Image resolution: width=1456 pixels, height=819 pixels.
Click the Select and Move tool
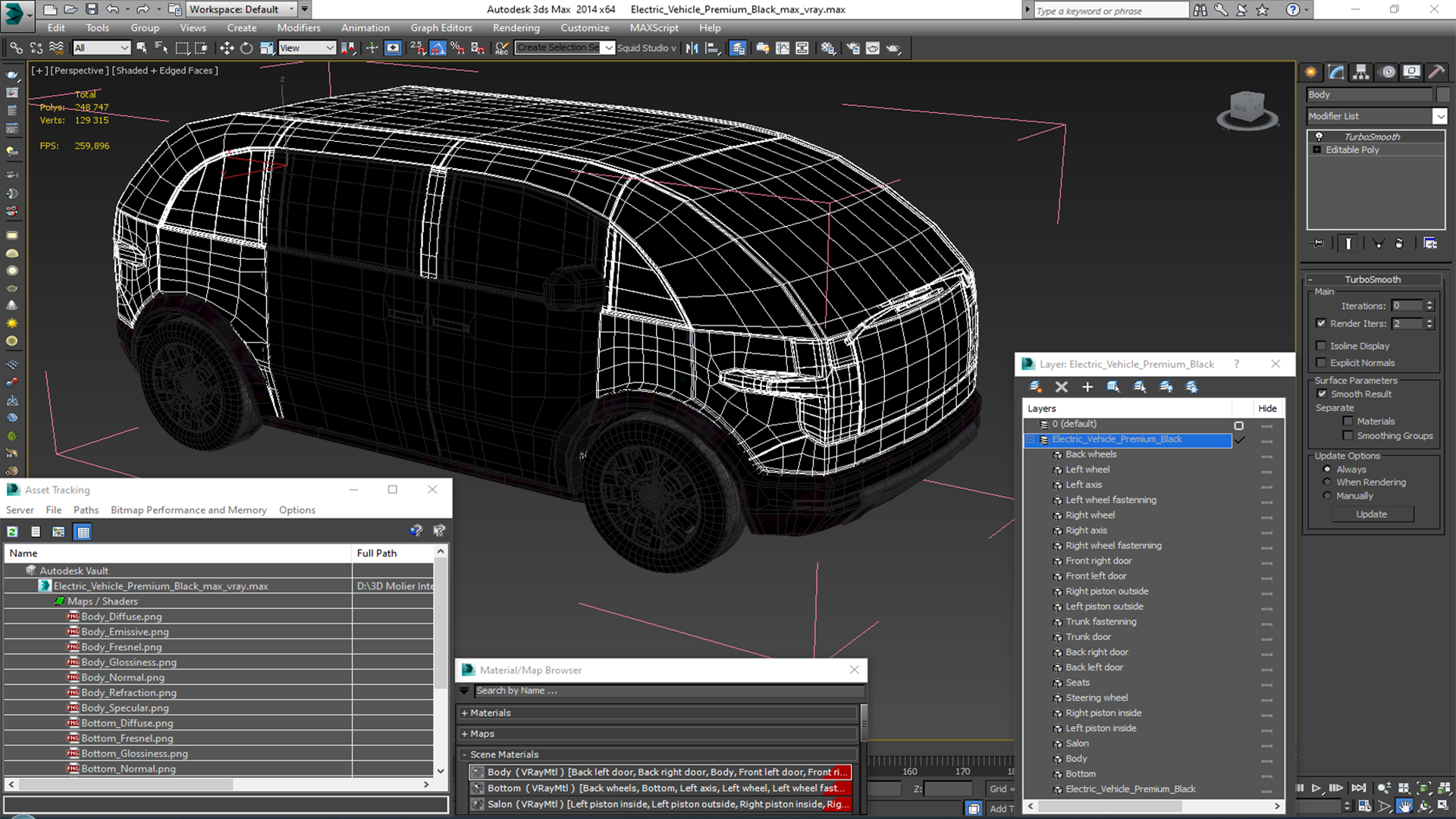(x=226, y=48)
